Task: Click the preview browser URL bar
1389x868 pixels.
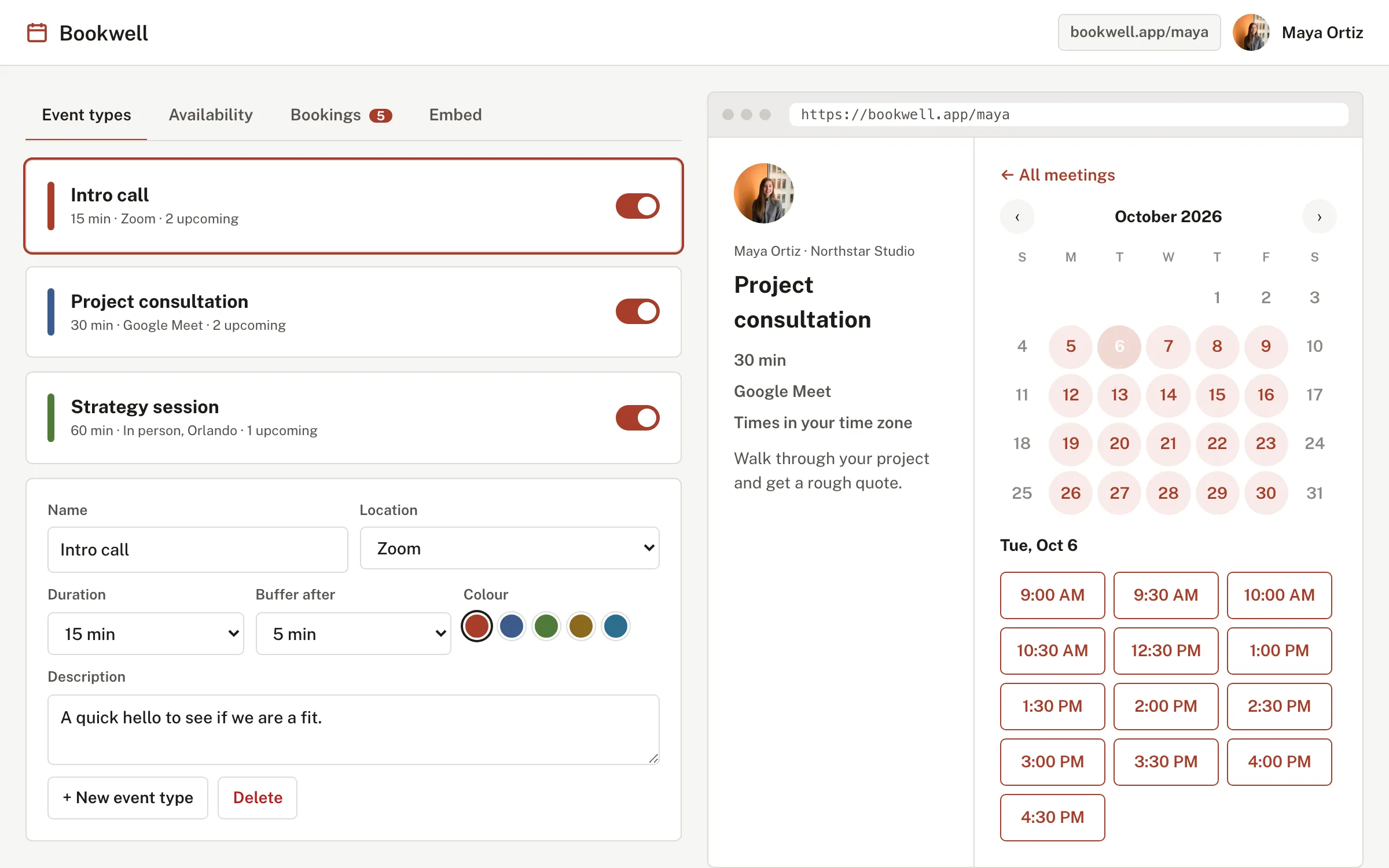Action: (1068, 115)
